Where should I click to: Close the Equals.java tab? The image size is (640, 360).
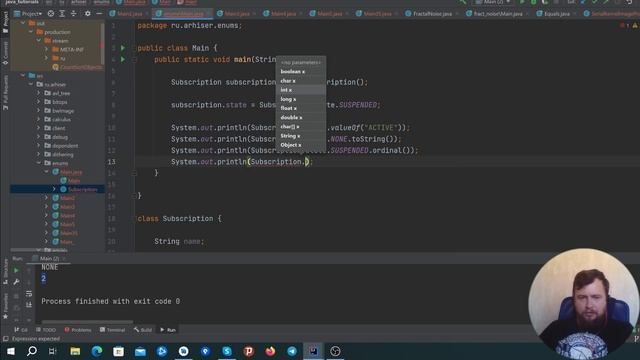coord(575,14)
